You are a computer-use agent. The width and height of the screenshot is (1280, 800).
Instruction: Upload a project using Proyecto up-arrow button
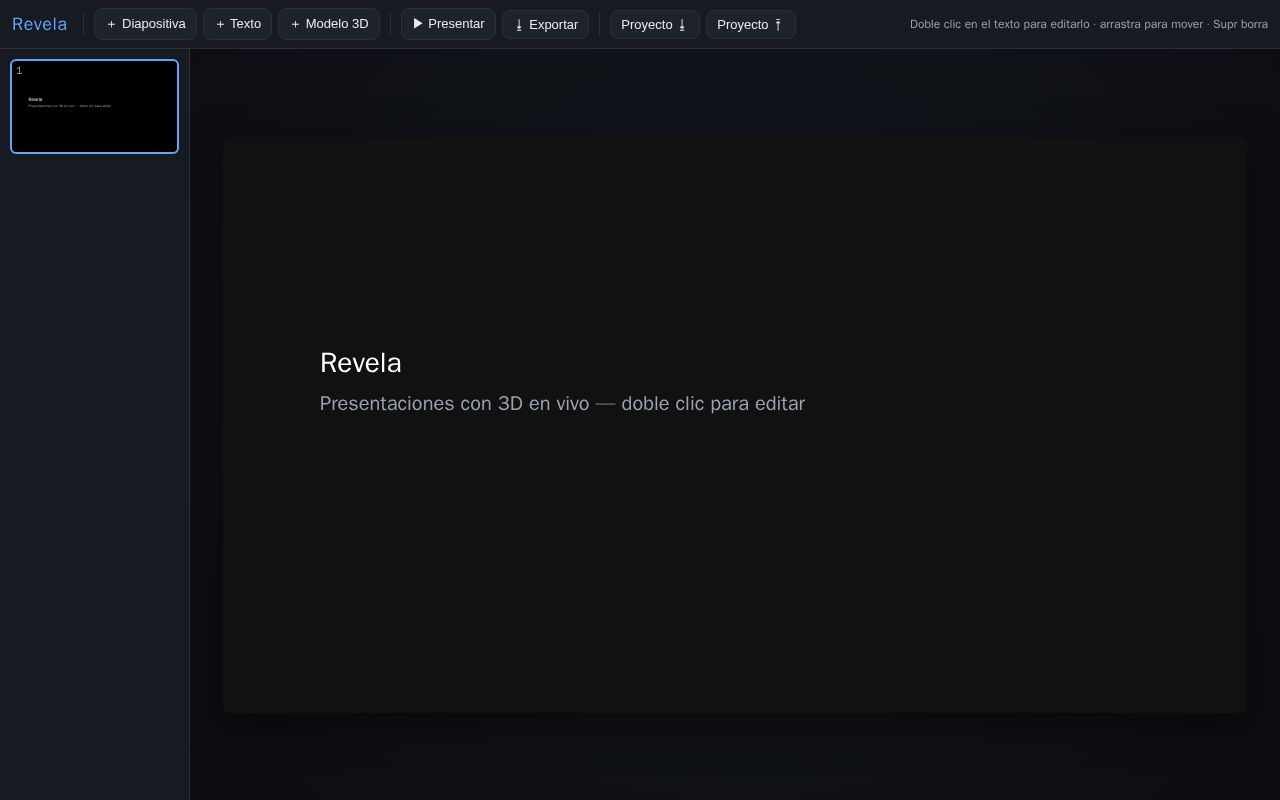[x=751, y=24]
